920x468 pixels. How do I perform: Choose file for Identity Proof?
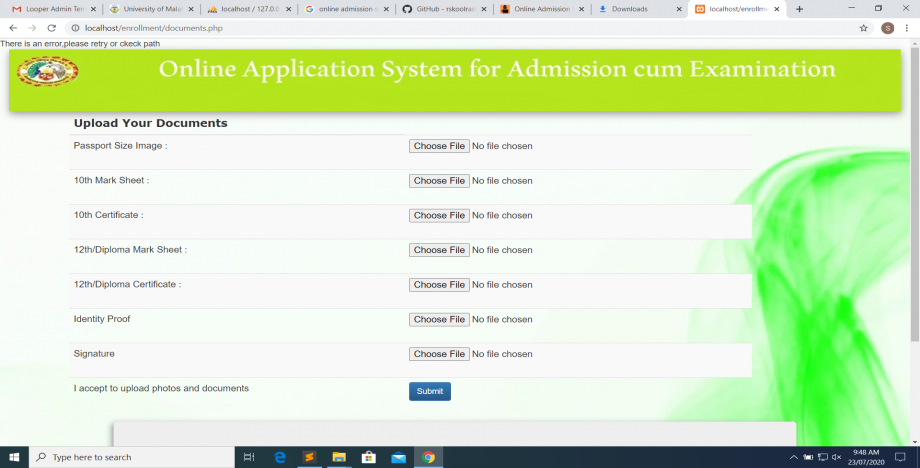tap(439, 320)
